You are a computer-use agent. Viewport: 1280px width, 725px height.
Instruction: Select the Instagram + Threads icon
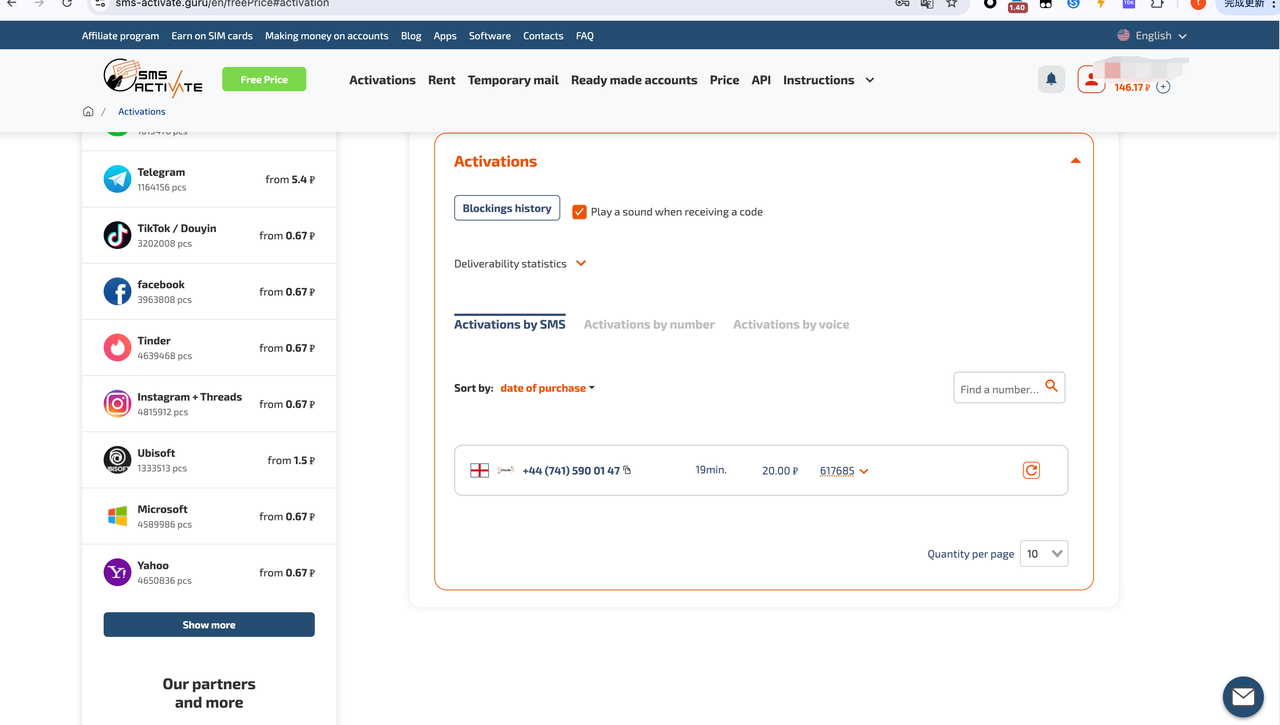tap(117, 403)
